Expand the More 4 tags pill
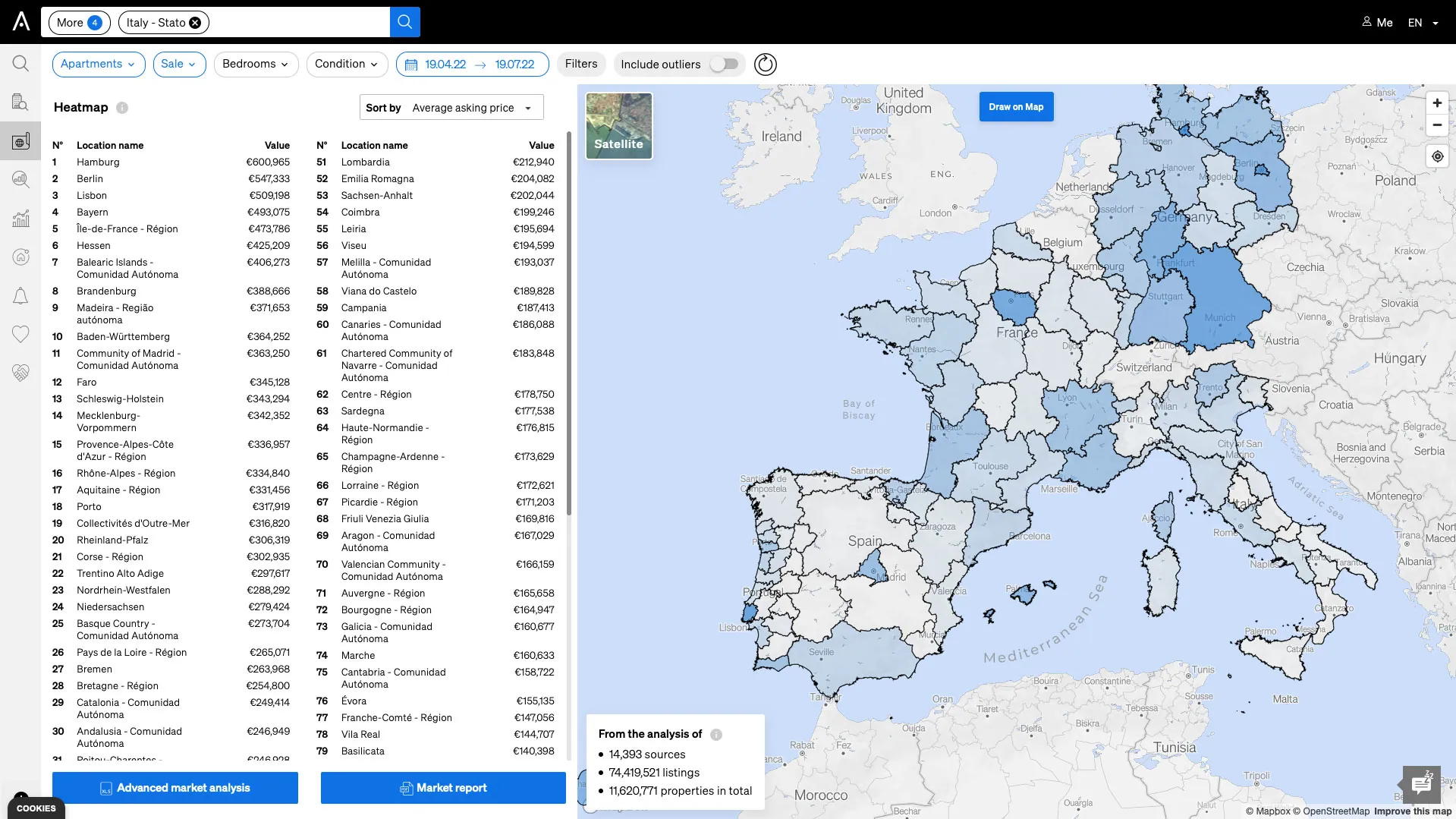 point(79,23)
